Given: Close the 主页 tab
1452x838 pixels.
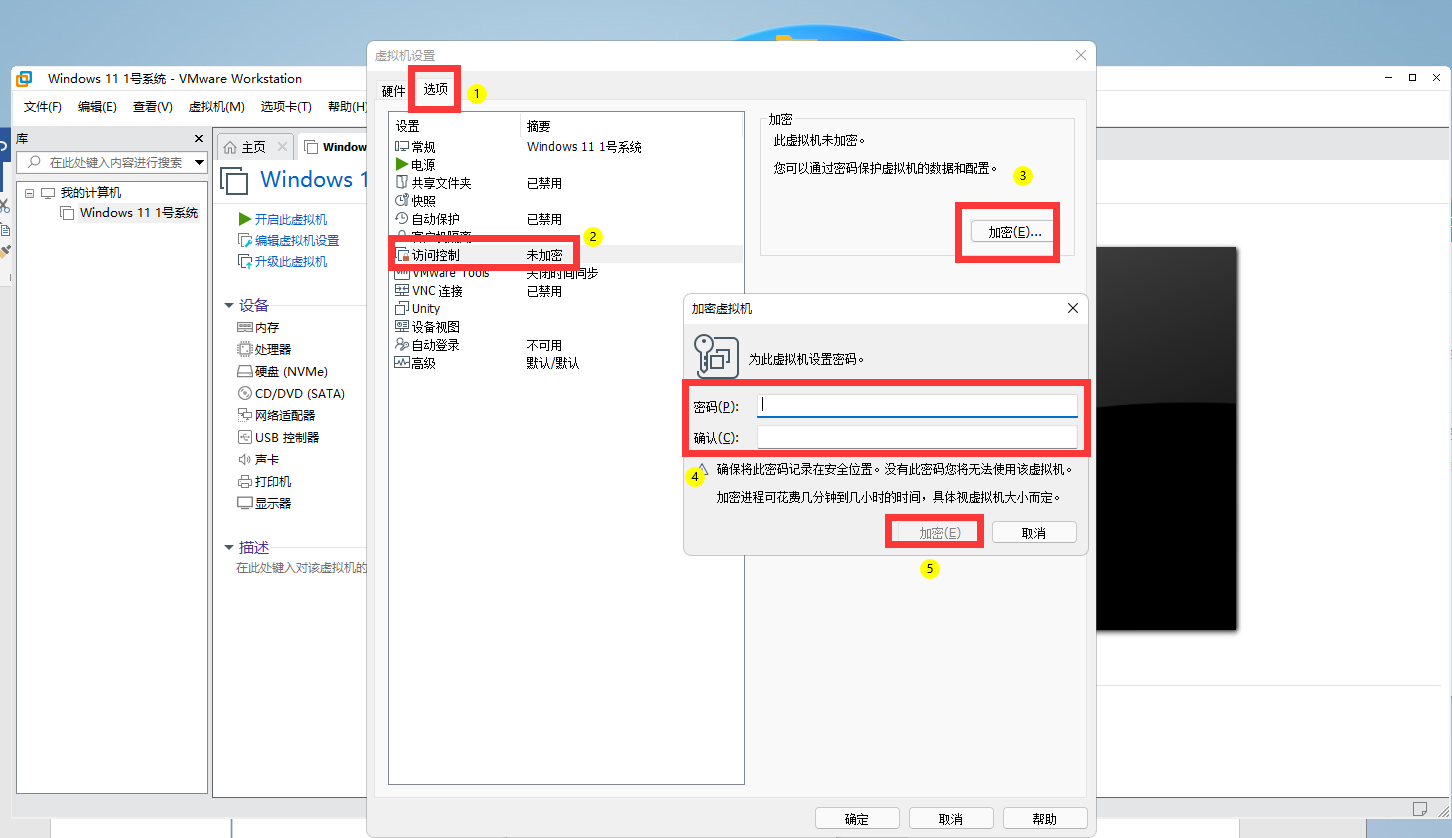Looking at the screenshot, I should (282, 147).
